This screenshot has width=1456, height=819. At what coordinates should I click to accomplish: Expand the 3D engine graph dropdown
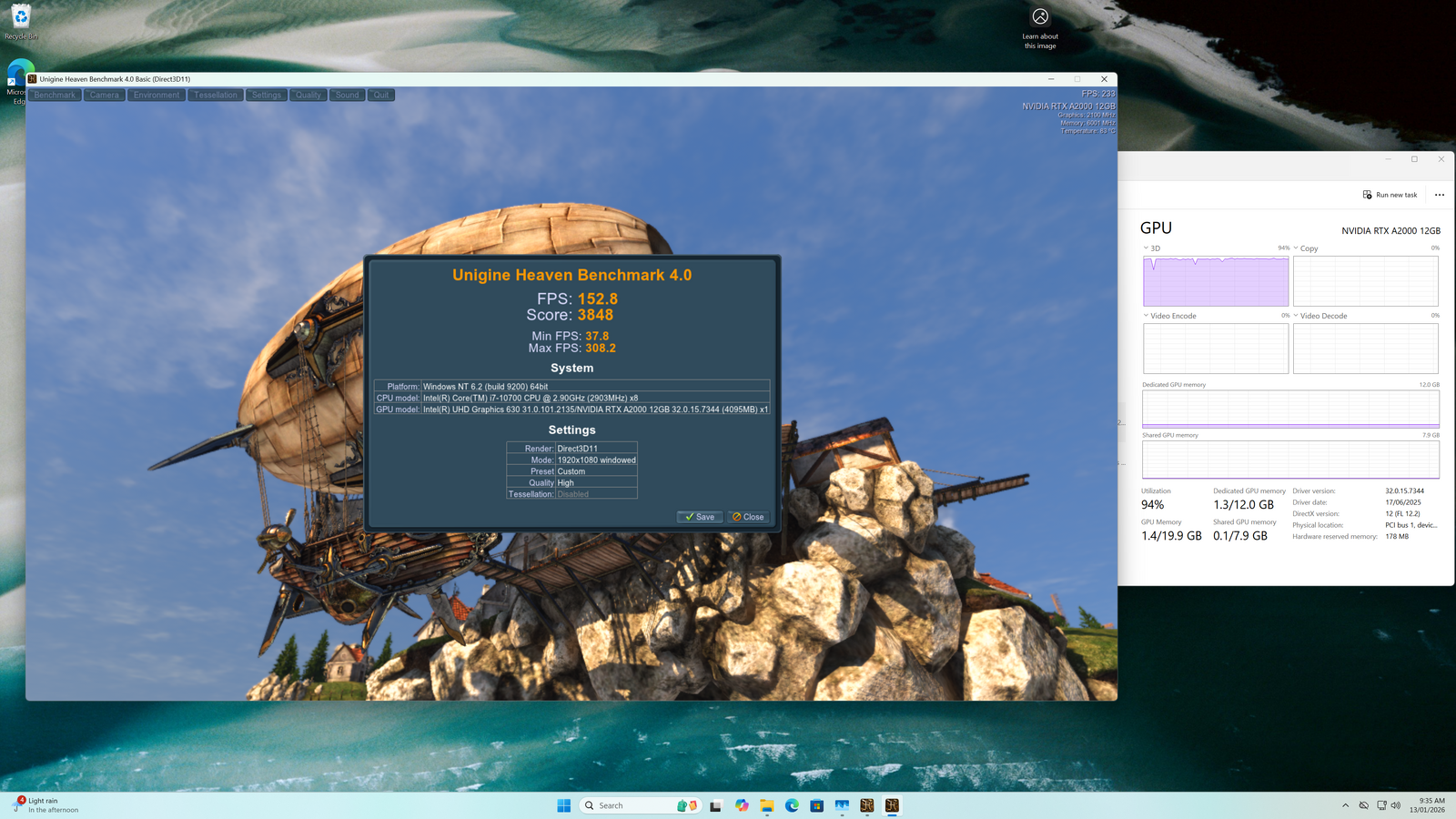pos(1147,248)
